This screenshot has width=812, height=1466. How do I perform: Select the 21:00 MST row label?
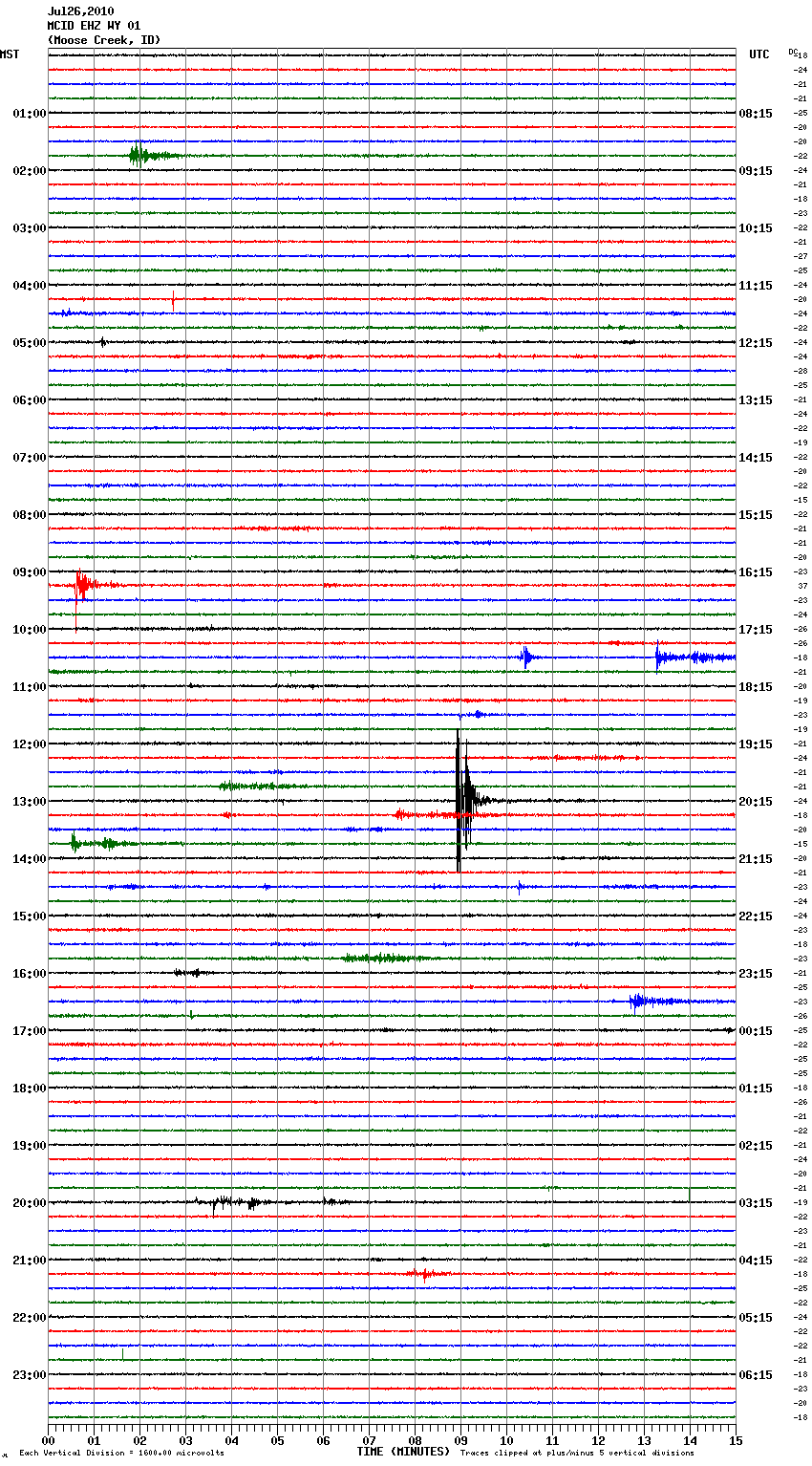click(x=29, y=1261)
